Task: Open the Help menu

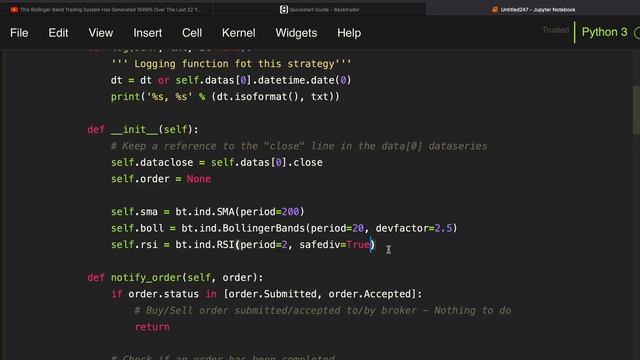Action: pyautogui.click(x=349, y=33)
